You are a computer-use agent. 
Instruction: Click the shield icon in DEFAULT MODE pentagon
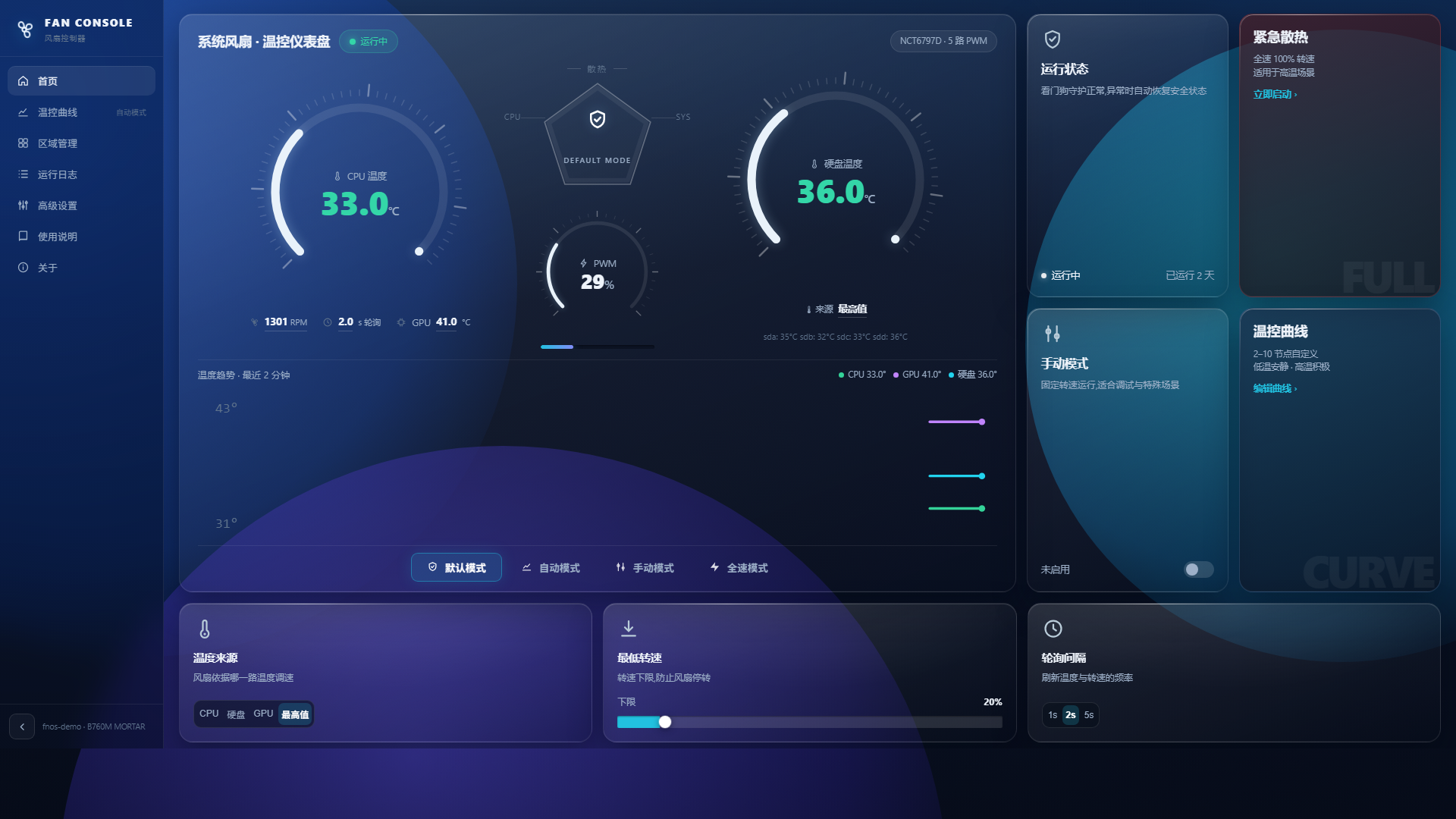[x=598, y=119]
